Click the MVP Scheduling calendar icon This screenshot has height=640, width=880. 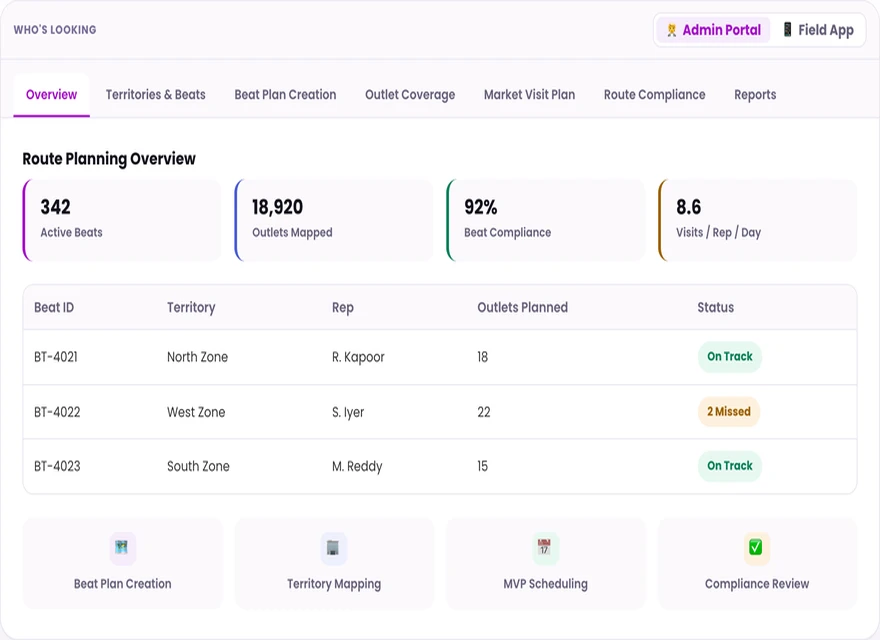coord(544,547)
